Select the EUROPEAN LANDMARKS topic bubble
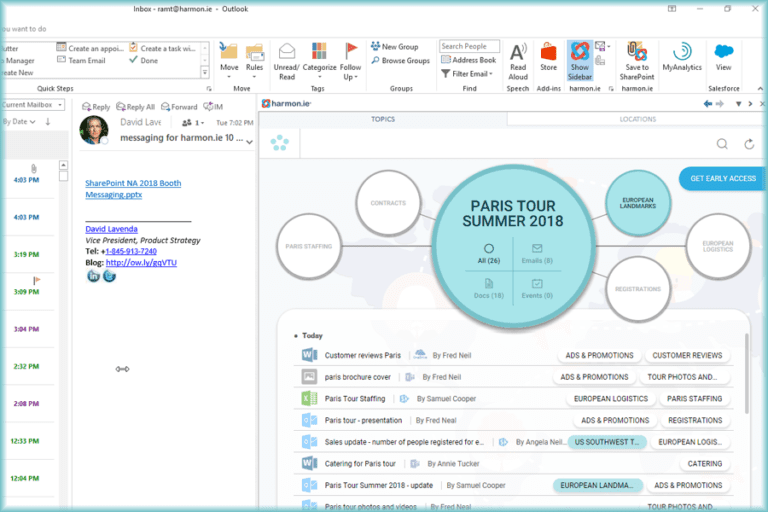 pyautogui.click(x=638, y=203)
